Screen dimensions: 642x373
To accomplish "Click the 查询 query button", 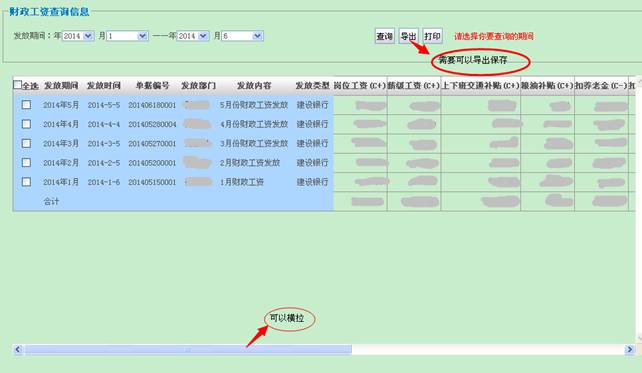I will tap(384, 36).
